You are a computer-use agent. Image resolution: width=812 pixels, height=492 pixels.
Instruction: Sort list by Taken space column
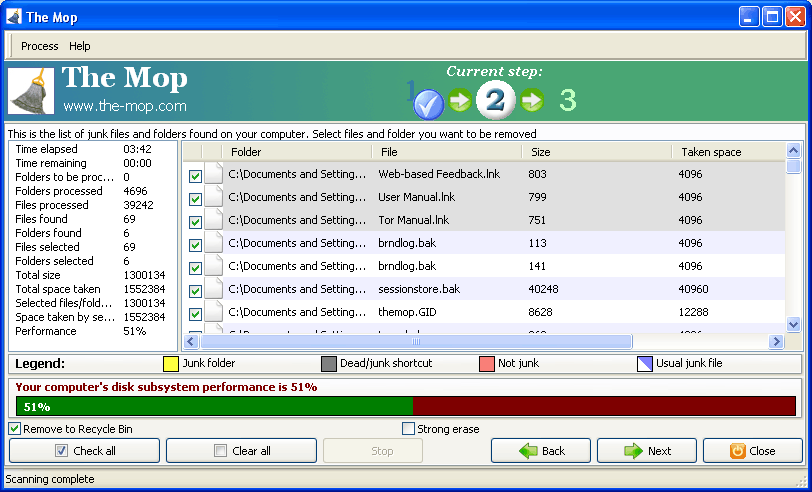[x=729, y=152]
